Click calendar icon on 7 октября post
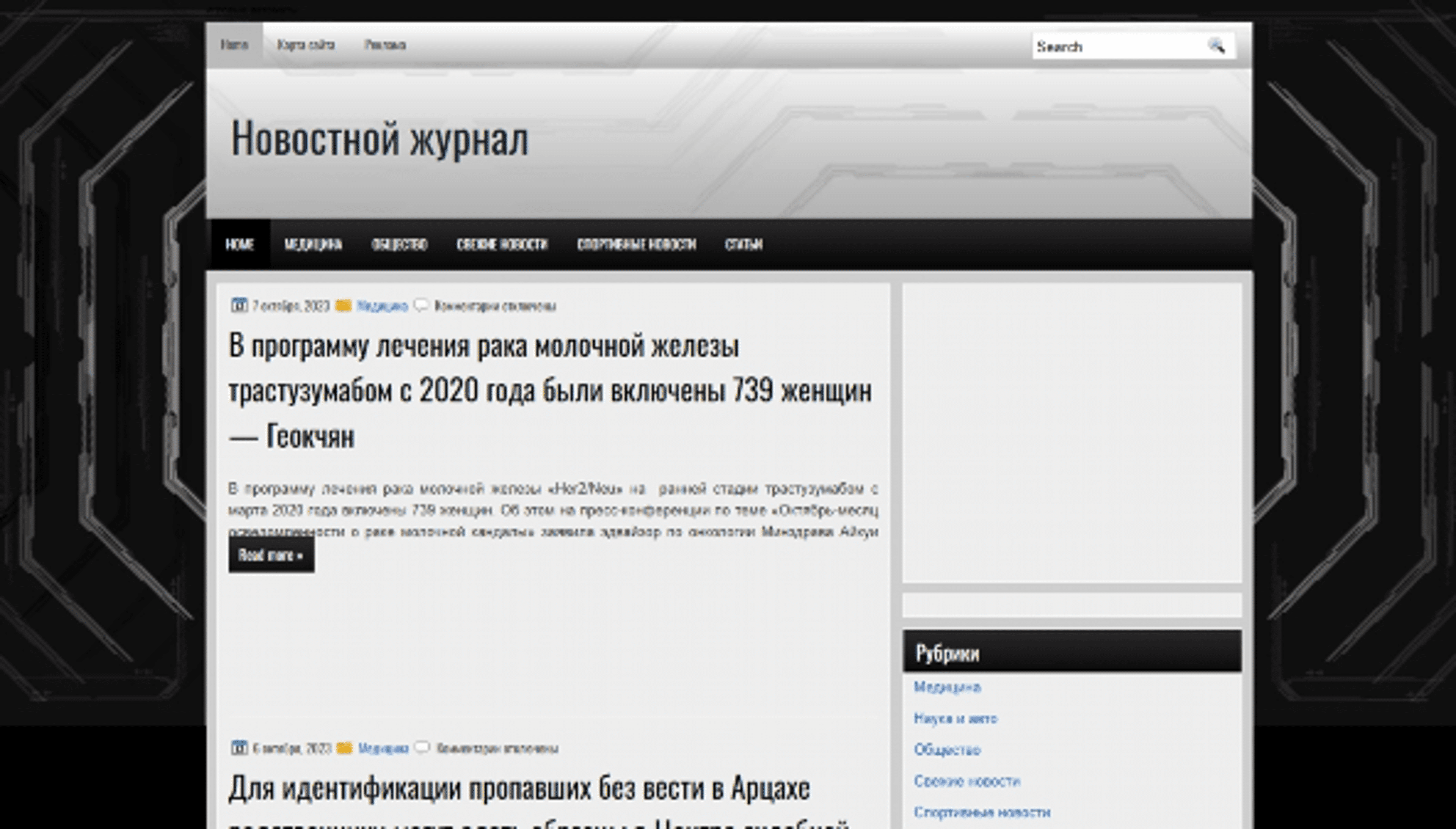This screenshot has height=829, width=1456. tap(239, 306)
